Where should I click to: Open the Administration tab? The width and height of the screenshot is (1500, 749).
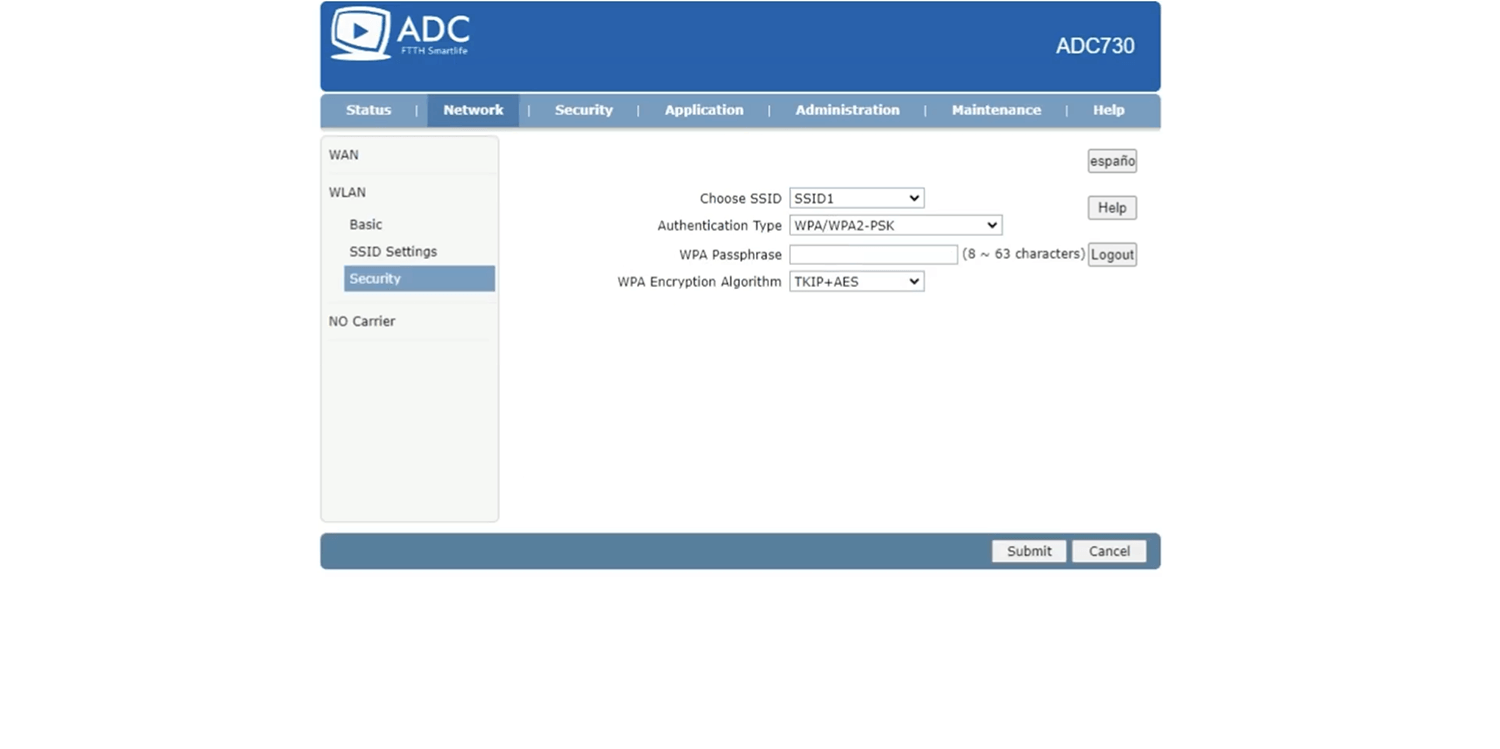click(847, 110)
